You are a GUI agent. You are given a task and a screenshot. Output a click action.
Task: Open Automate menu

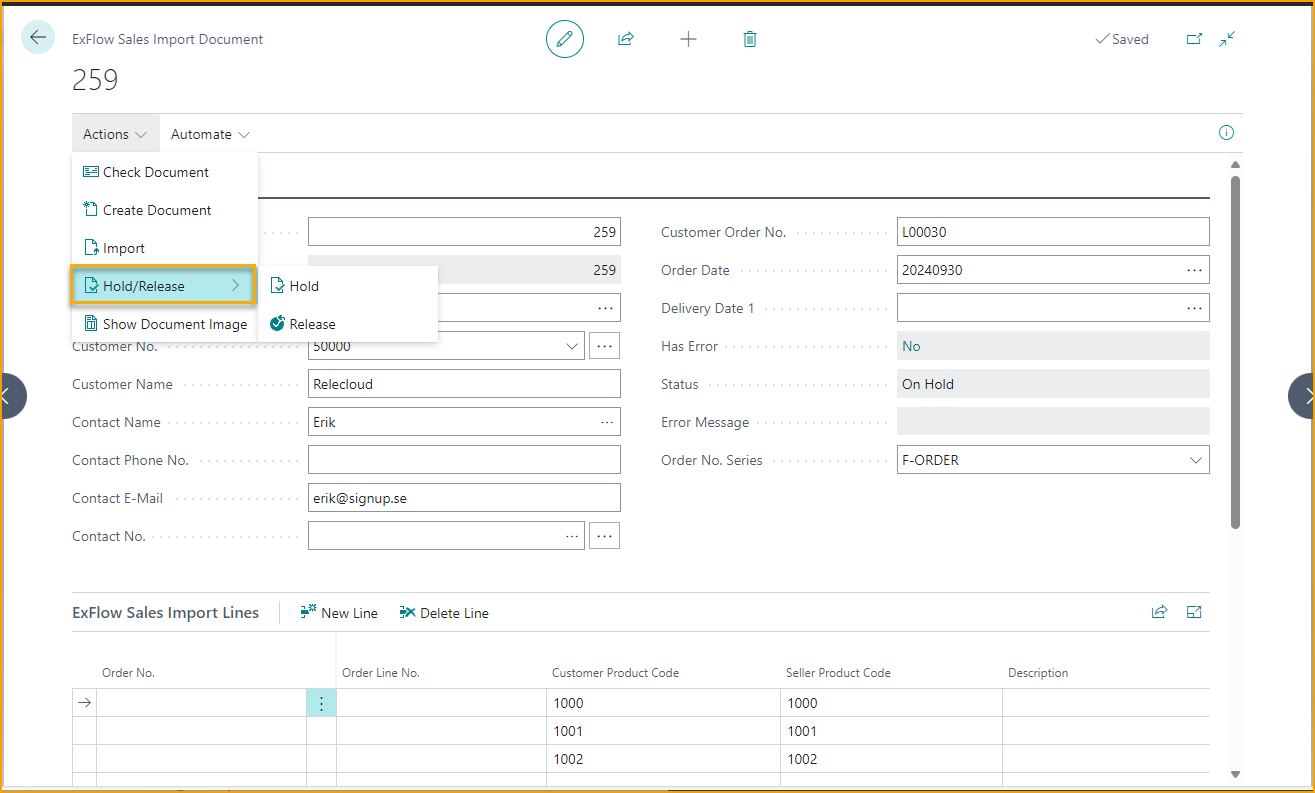point(210,134)
